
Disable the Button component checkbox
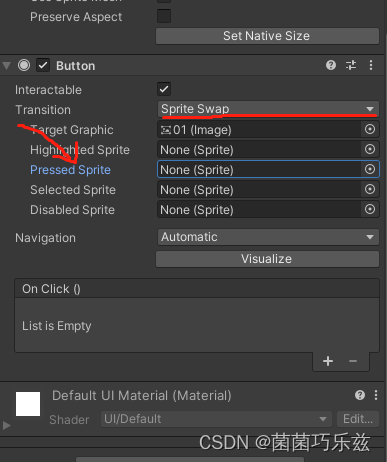click(x=43, y=65)
